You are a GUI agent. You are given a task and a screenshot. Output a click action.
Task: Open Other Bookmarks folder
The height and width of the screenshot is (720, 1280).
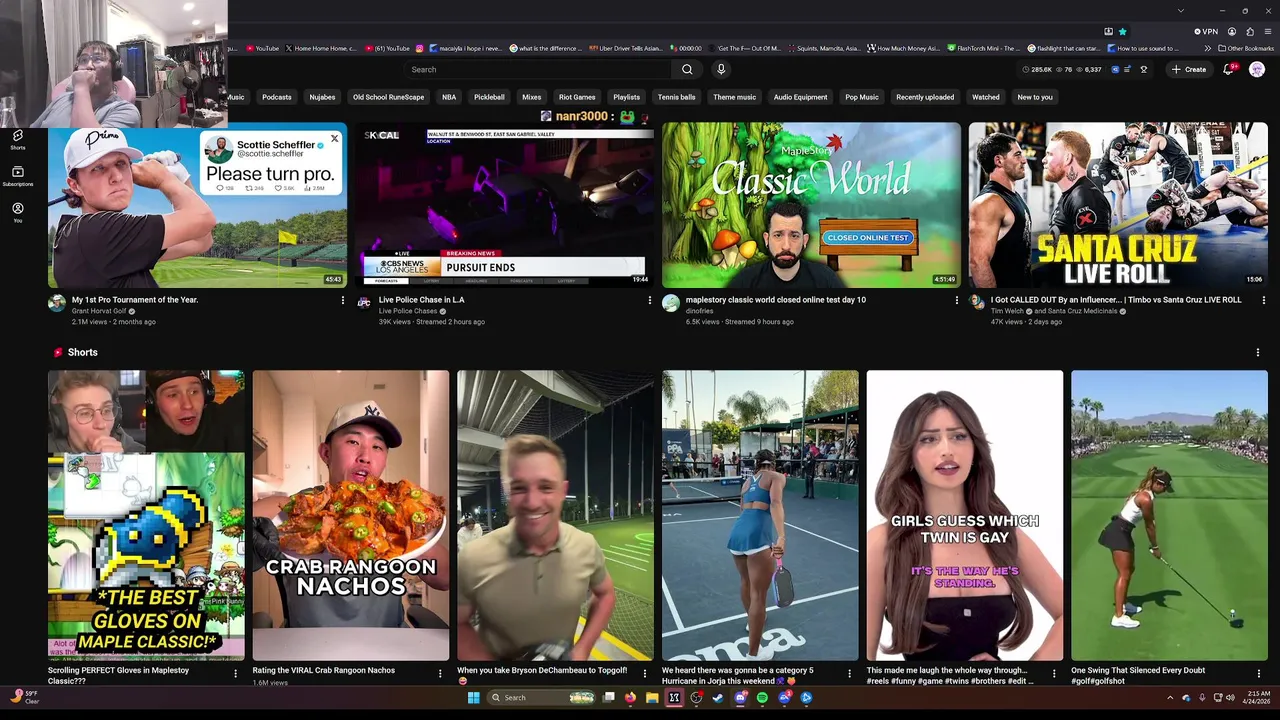[1246, 48]
